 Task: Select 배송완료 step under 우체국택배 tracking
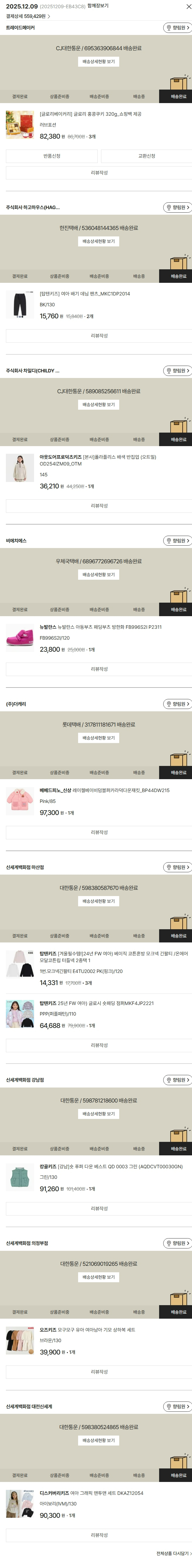178,610
